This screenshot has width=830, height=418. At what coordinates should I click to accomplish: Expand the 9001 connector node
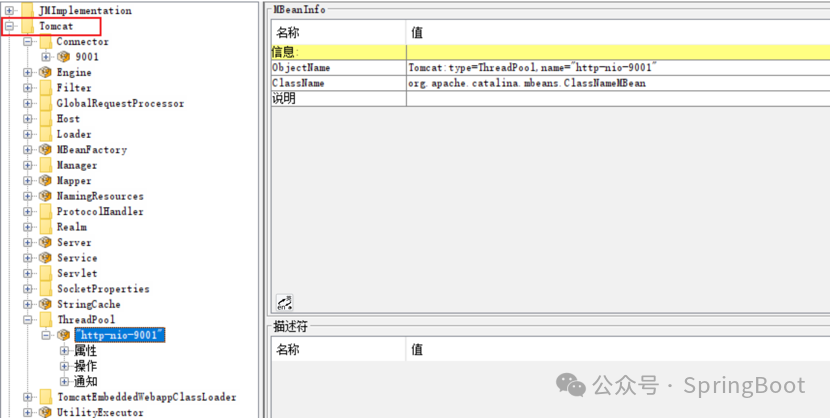[x=46, y=57]
